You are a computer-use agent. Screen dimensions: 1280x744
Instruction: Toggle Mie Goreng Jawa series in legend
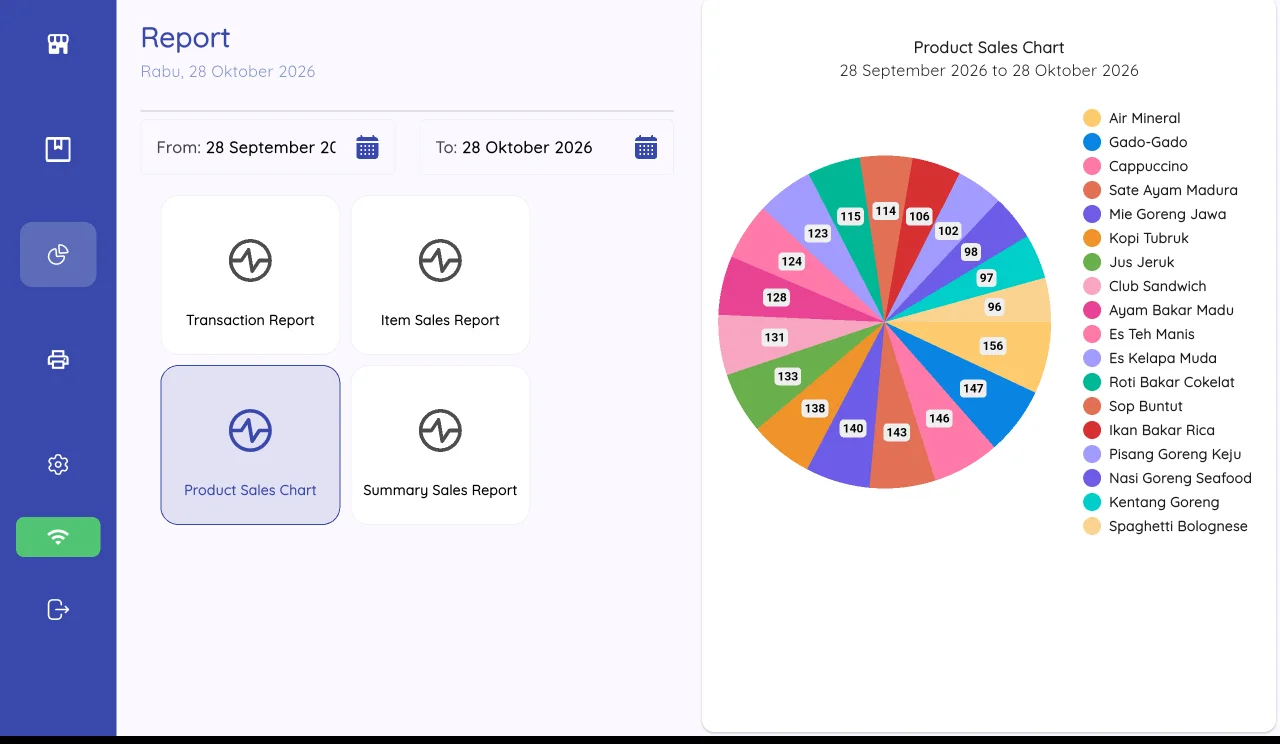click(1154, 214)
